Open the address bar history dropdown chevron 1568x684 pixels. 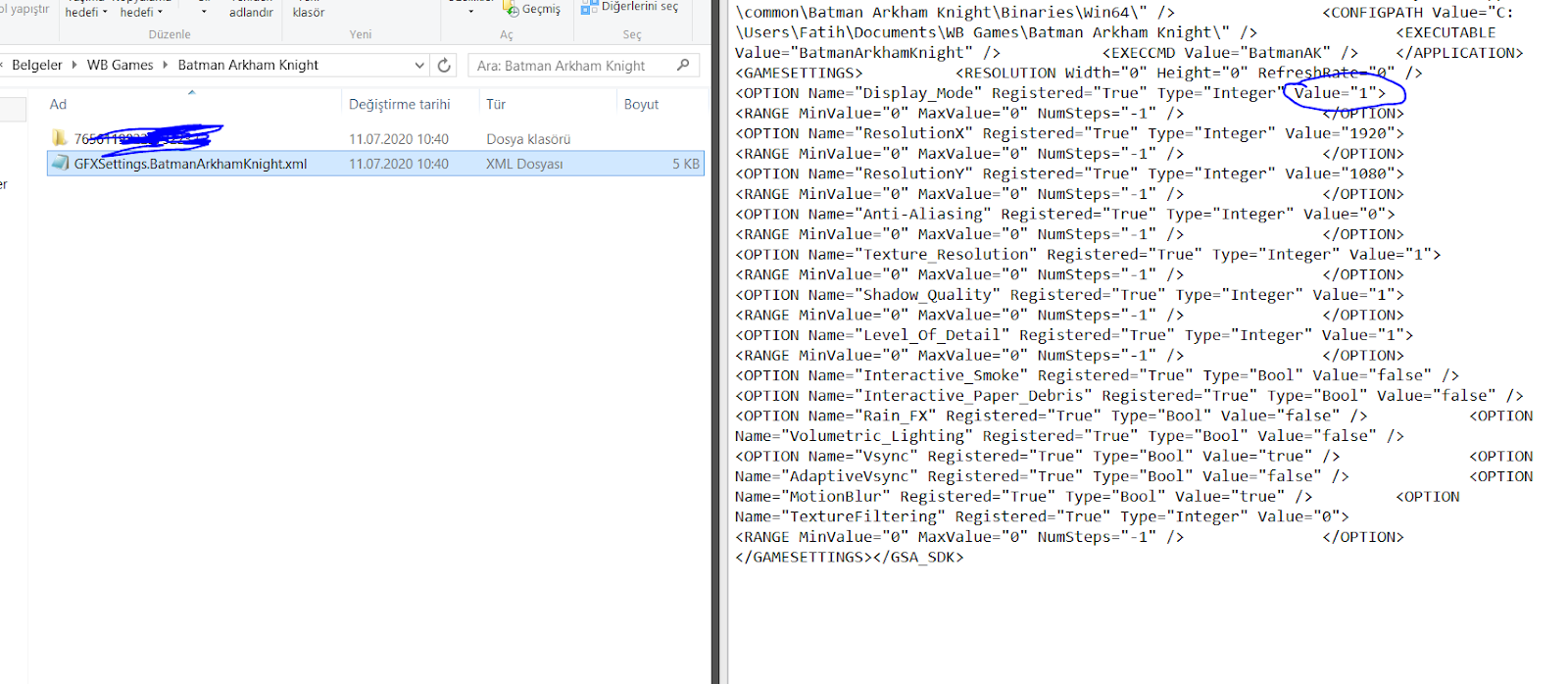419,65
